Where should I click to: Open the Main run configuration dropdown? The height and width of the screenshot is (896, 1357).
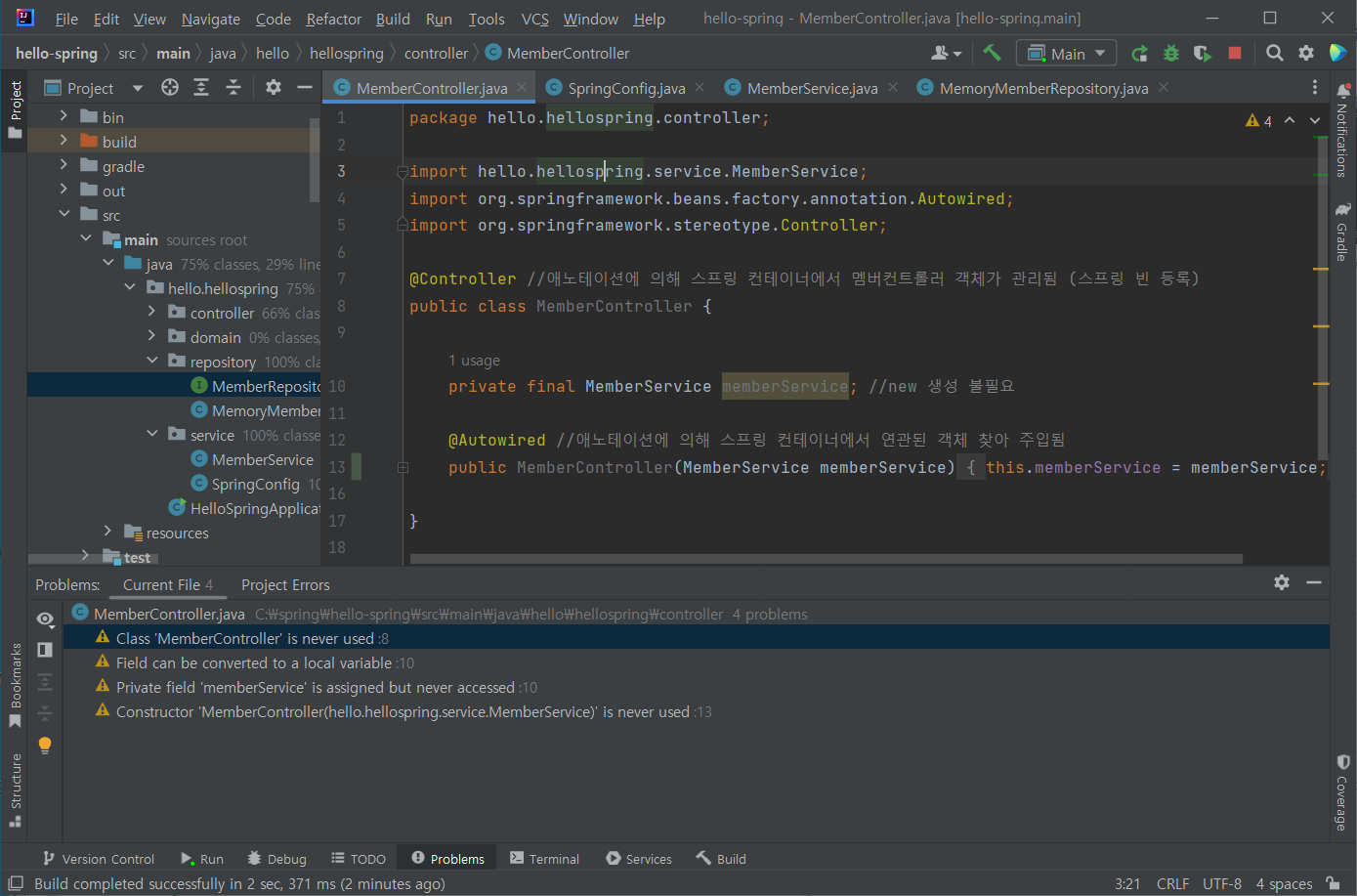point(1066,54)
